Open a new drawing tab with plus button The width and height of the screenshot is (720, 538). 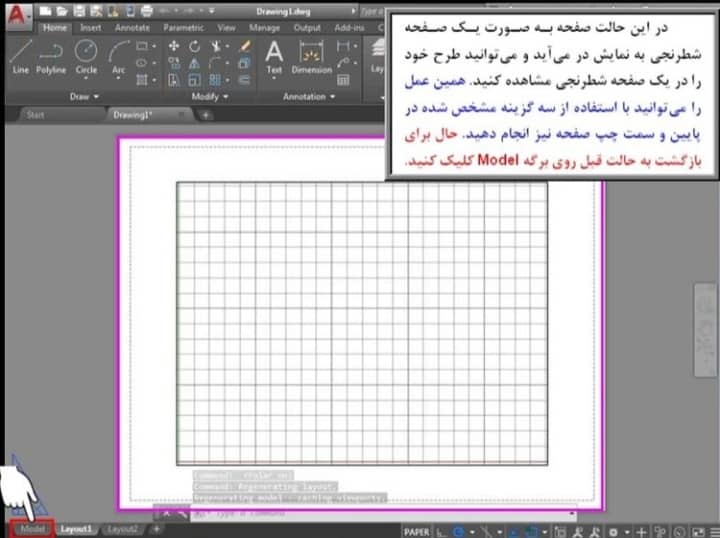click(206, 115)
